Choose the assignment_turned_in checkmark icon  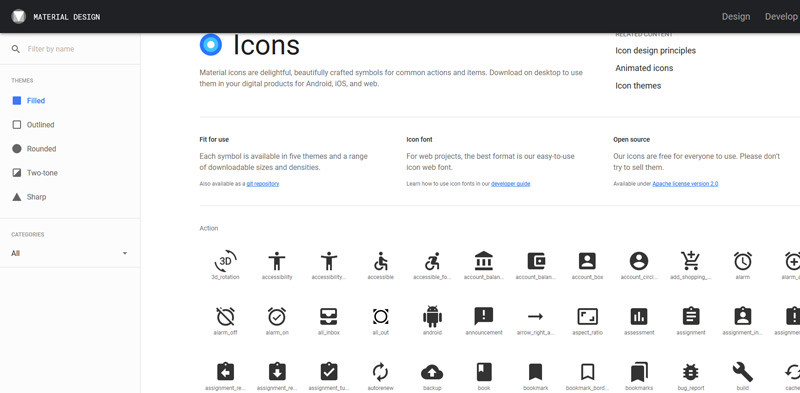point(329,372)
